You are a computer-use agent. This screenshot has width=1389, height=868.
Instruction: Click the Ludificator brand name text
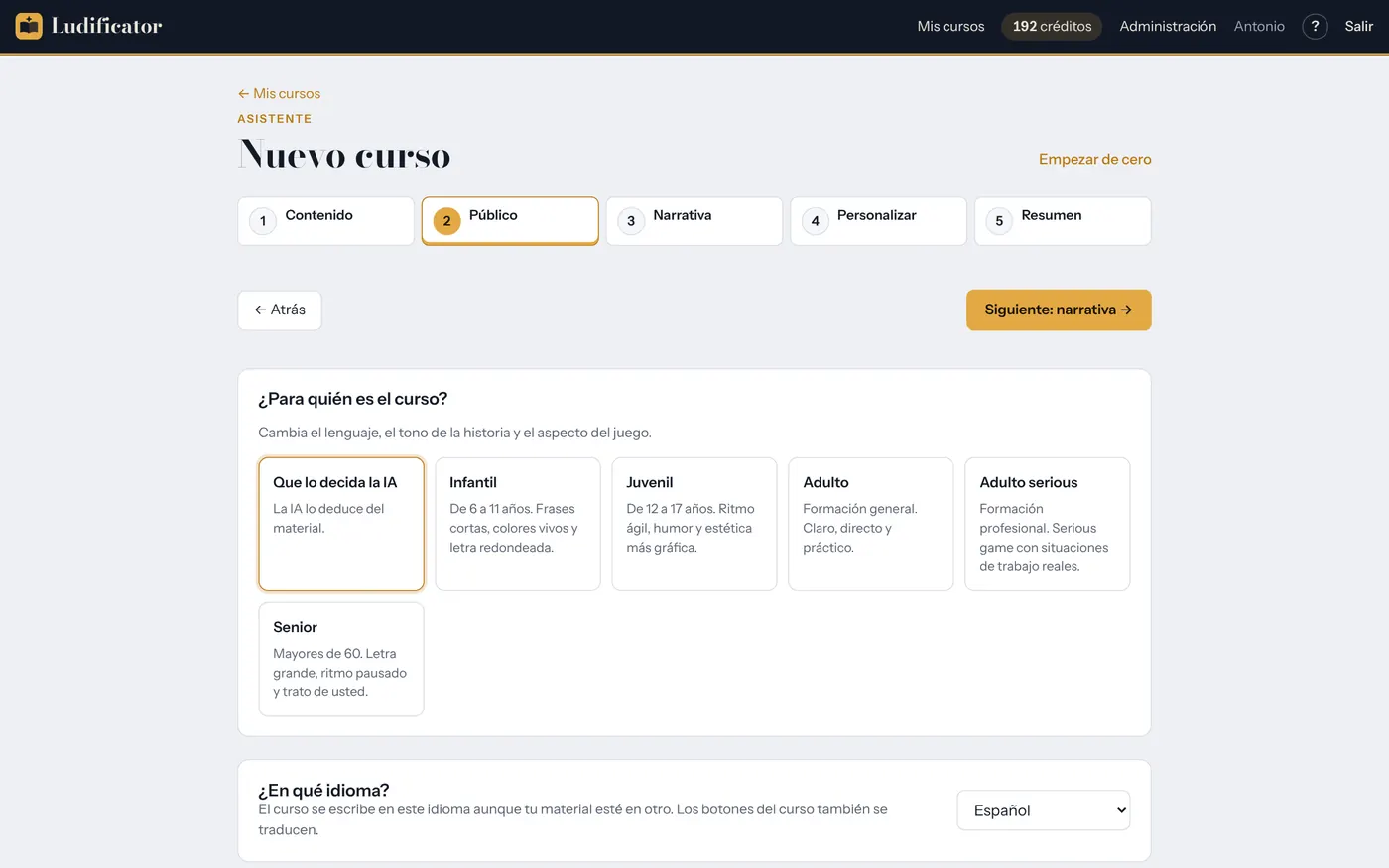click(x=107, y=26)
